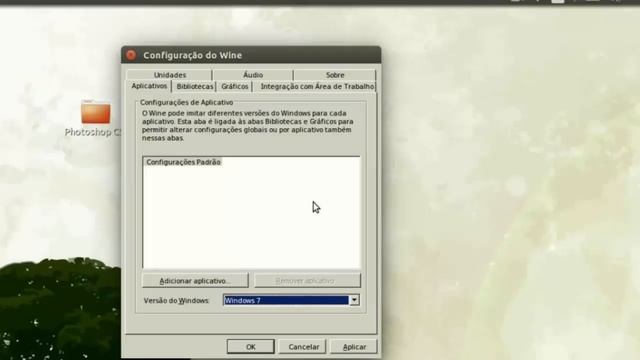The height and width of the screenshot is (360, 640).
Task: Open the Sobre tab
Action: coord(335,75)
